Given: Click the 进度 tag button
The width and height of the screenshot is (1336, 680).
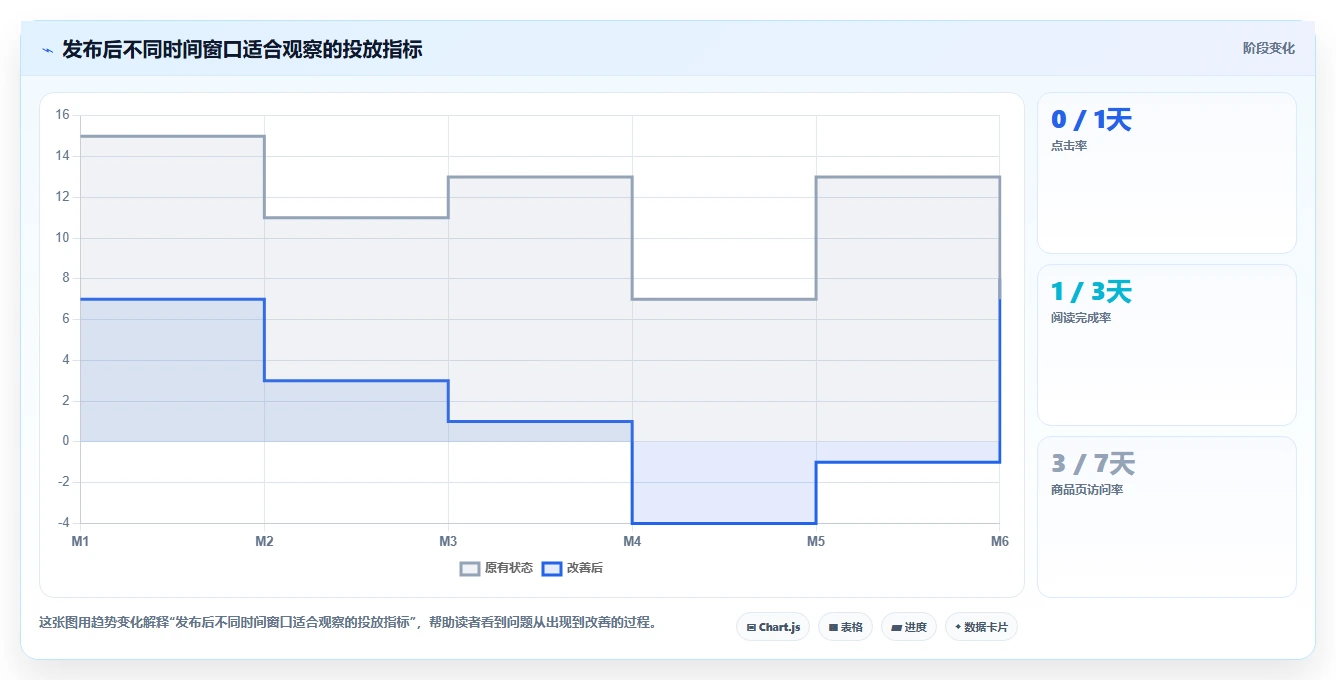Looking at the screenshot, I should 908,627.
